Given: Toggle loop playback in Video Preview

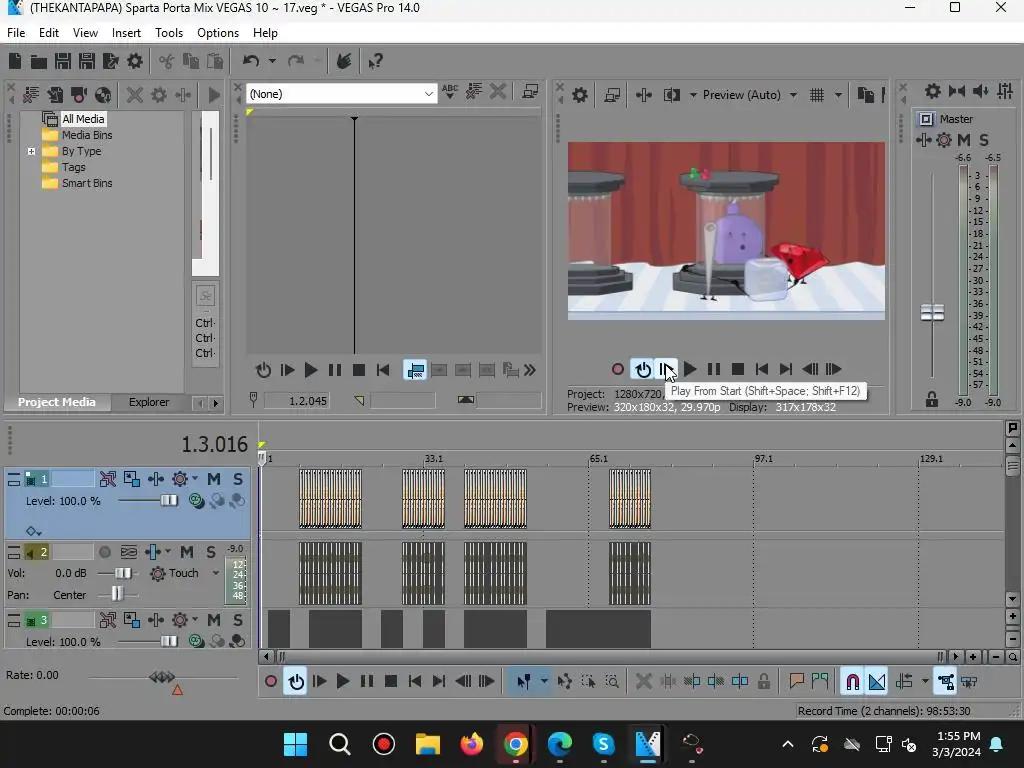Looking at the screenshot, I should (643, 370).
